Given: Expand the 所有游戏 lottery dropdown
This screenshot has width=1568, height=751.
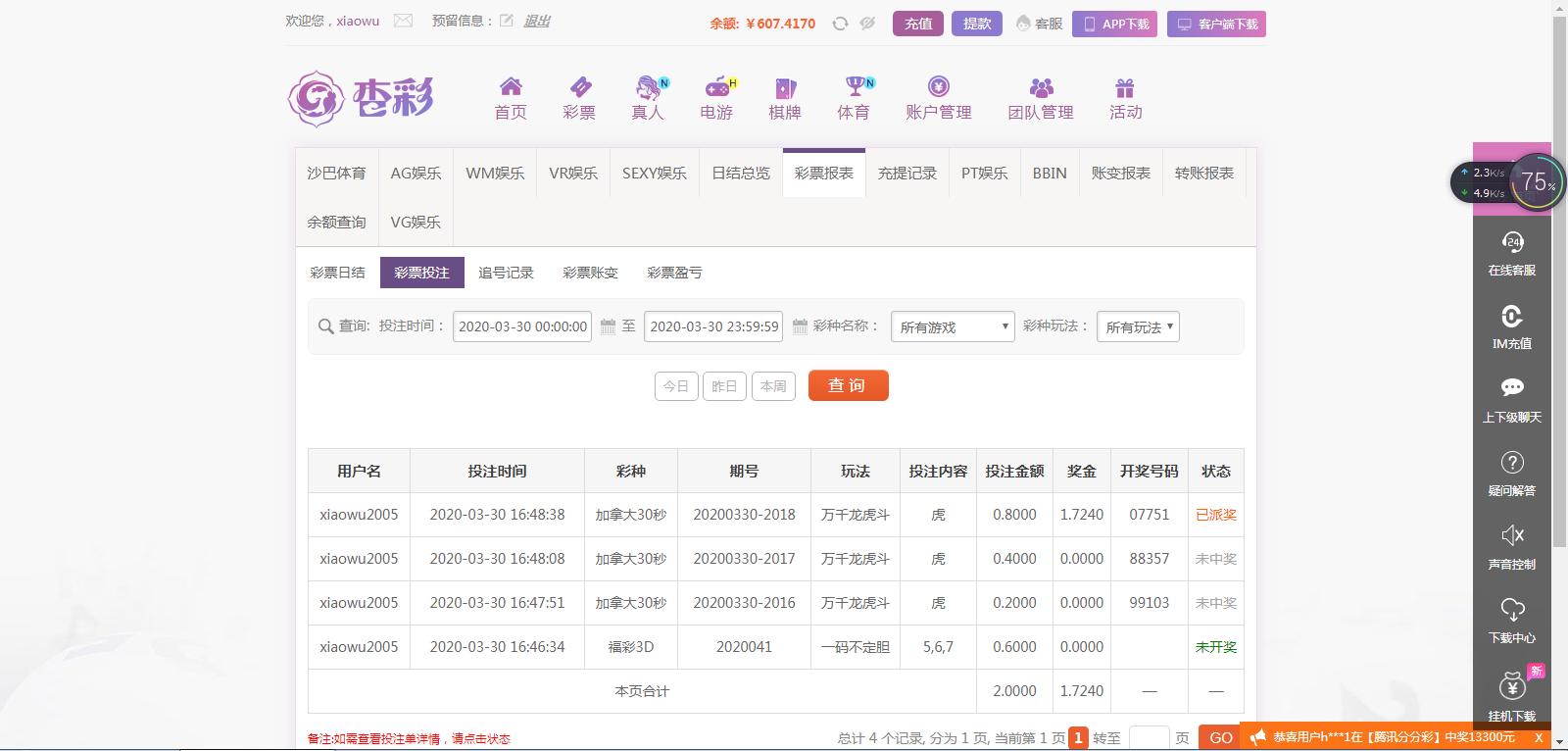Looking at the screenshot, I should (952, 326).
